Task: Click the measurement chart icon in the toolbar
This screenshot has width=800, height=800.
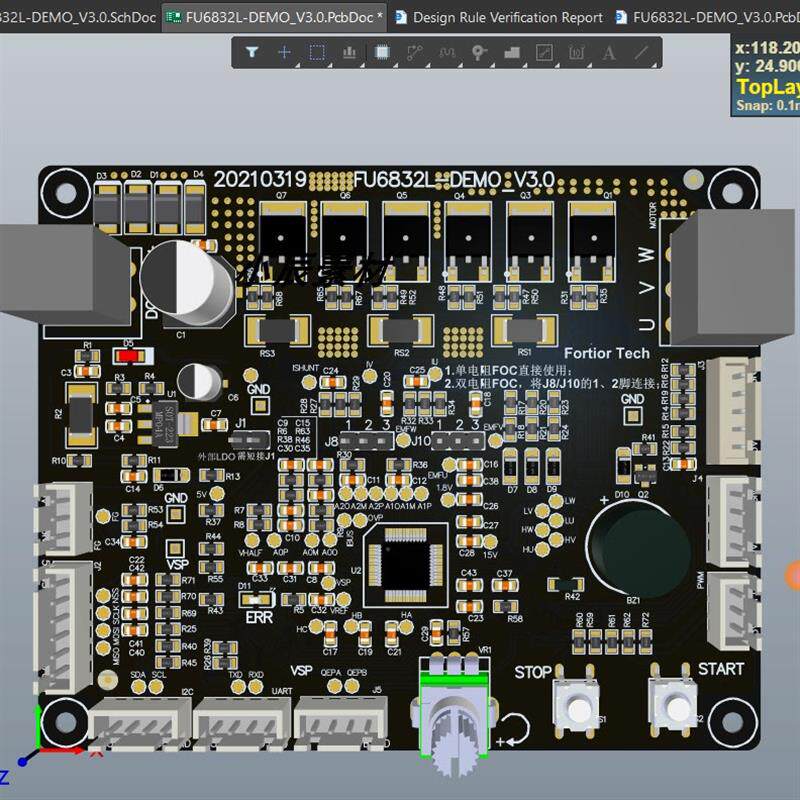Action: tap(348, 50)
